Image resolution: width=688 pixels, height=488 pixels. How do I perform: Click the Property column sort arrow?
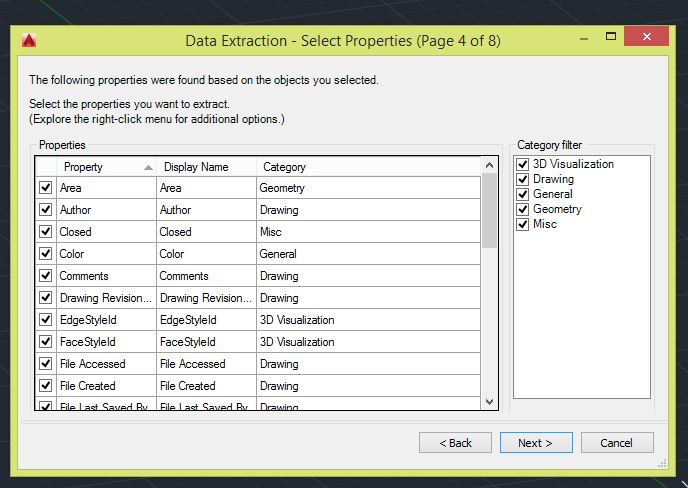click(148, 167)
